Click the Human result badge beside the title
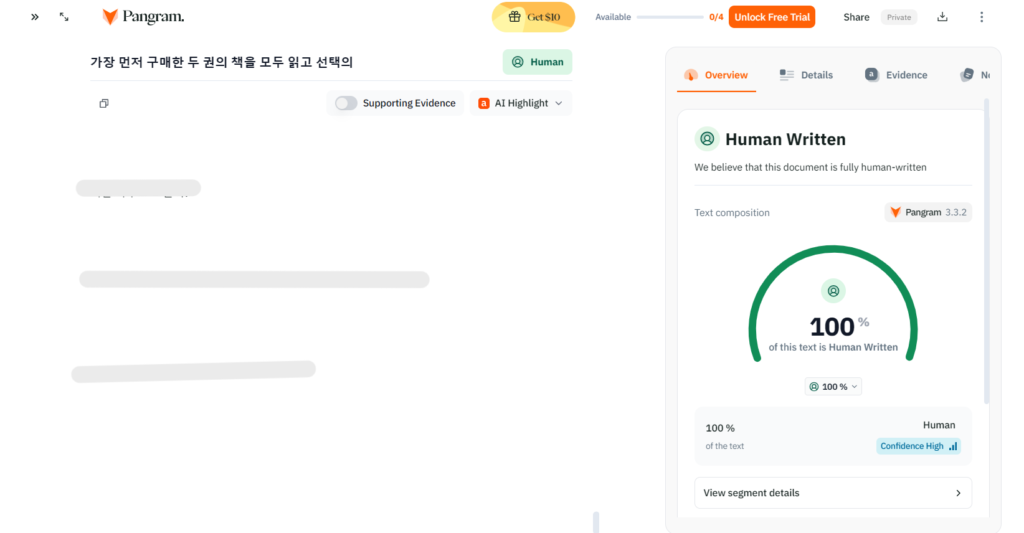The image size is (1024, 533). 537,62
